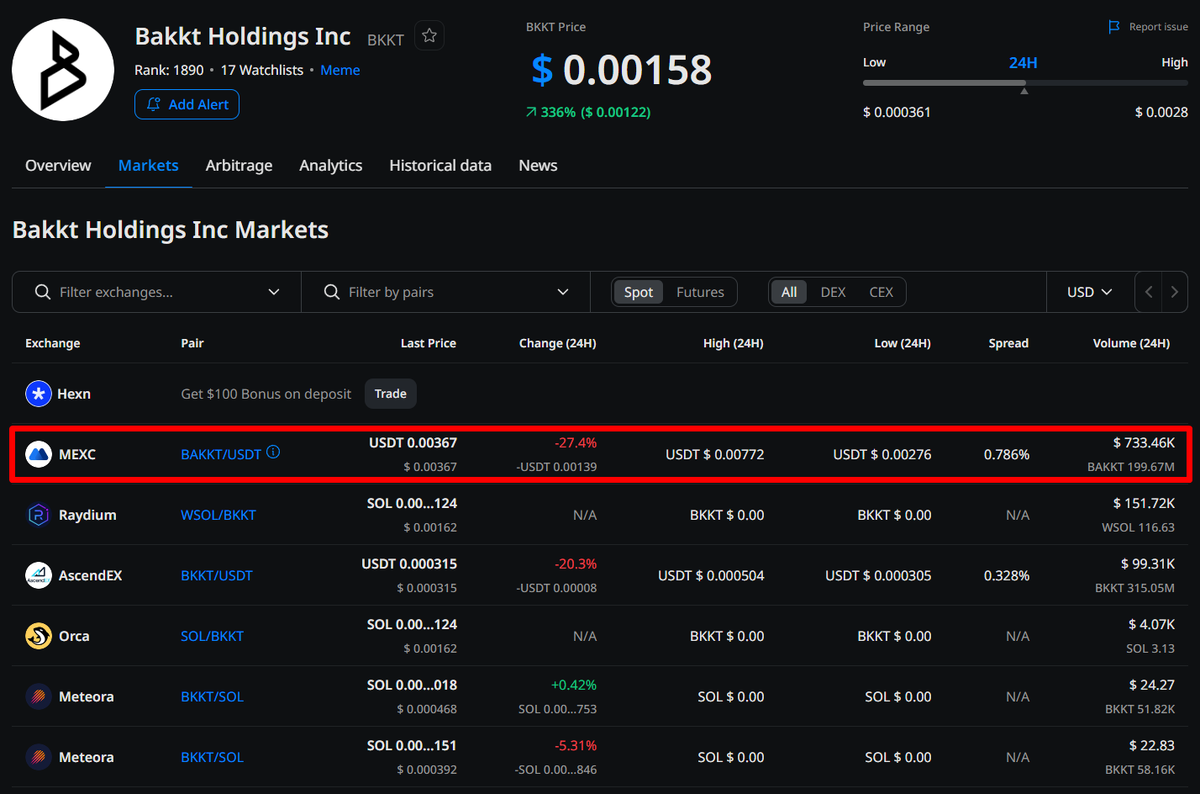Sort by the Exchange column header

[52, 343]
